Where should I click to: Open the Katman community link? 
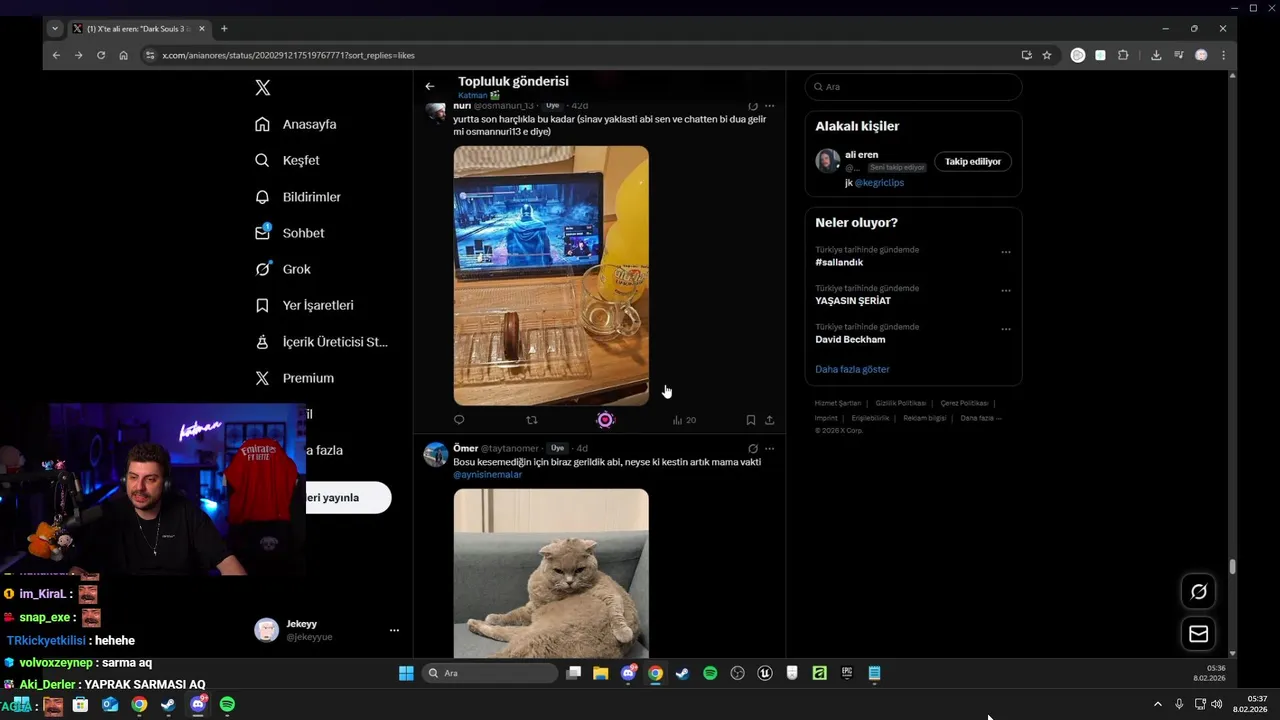tap(478, 95)
